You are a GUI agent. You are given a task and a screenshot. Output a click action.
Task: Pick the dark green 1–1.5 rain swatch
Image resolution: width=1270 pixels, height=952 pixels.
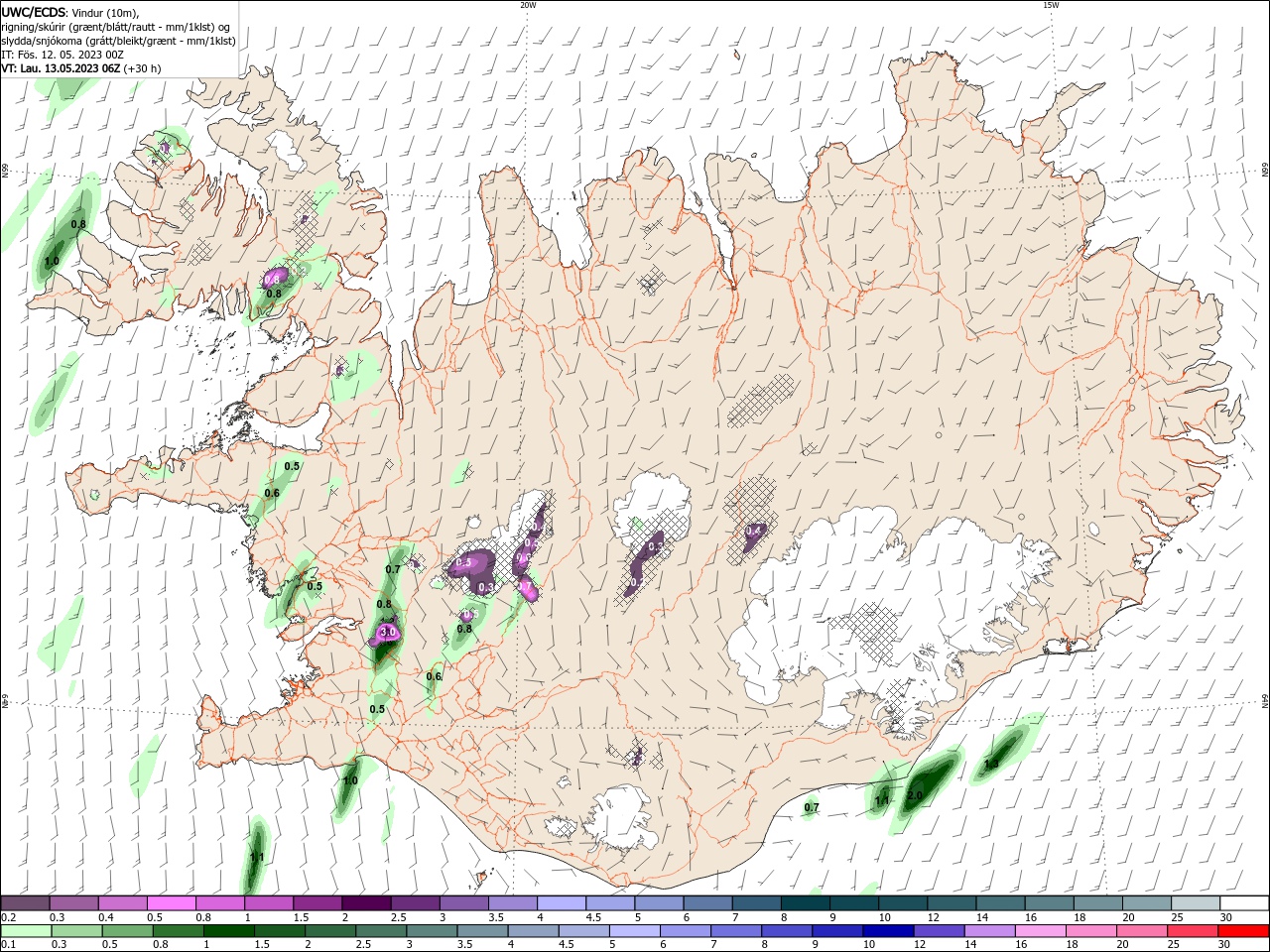point(229,931)
